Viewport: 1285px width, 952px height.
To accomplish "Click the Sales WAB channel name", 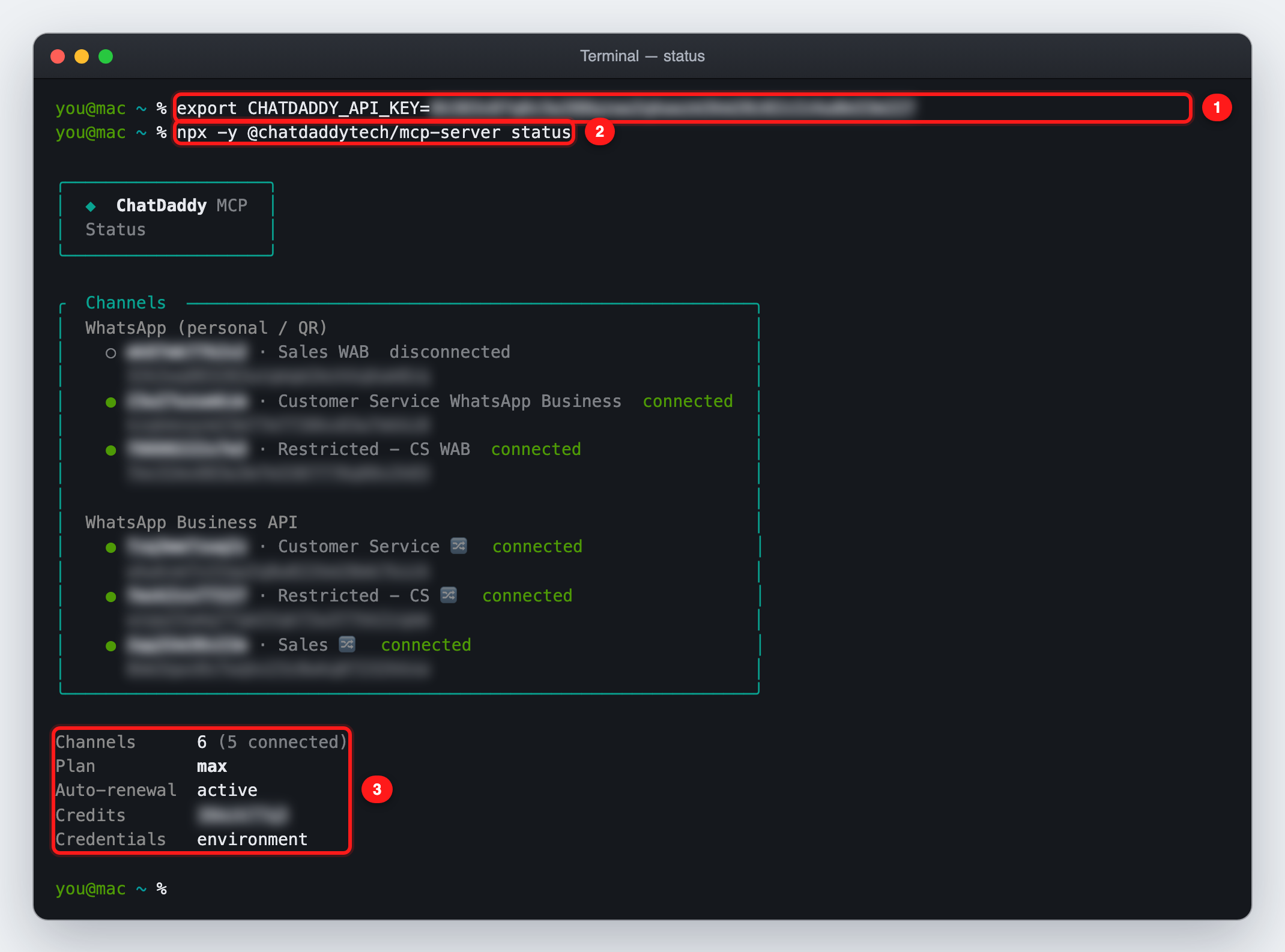I will point(323,352).
